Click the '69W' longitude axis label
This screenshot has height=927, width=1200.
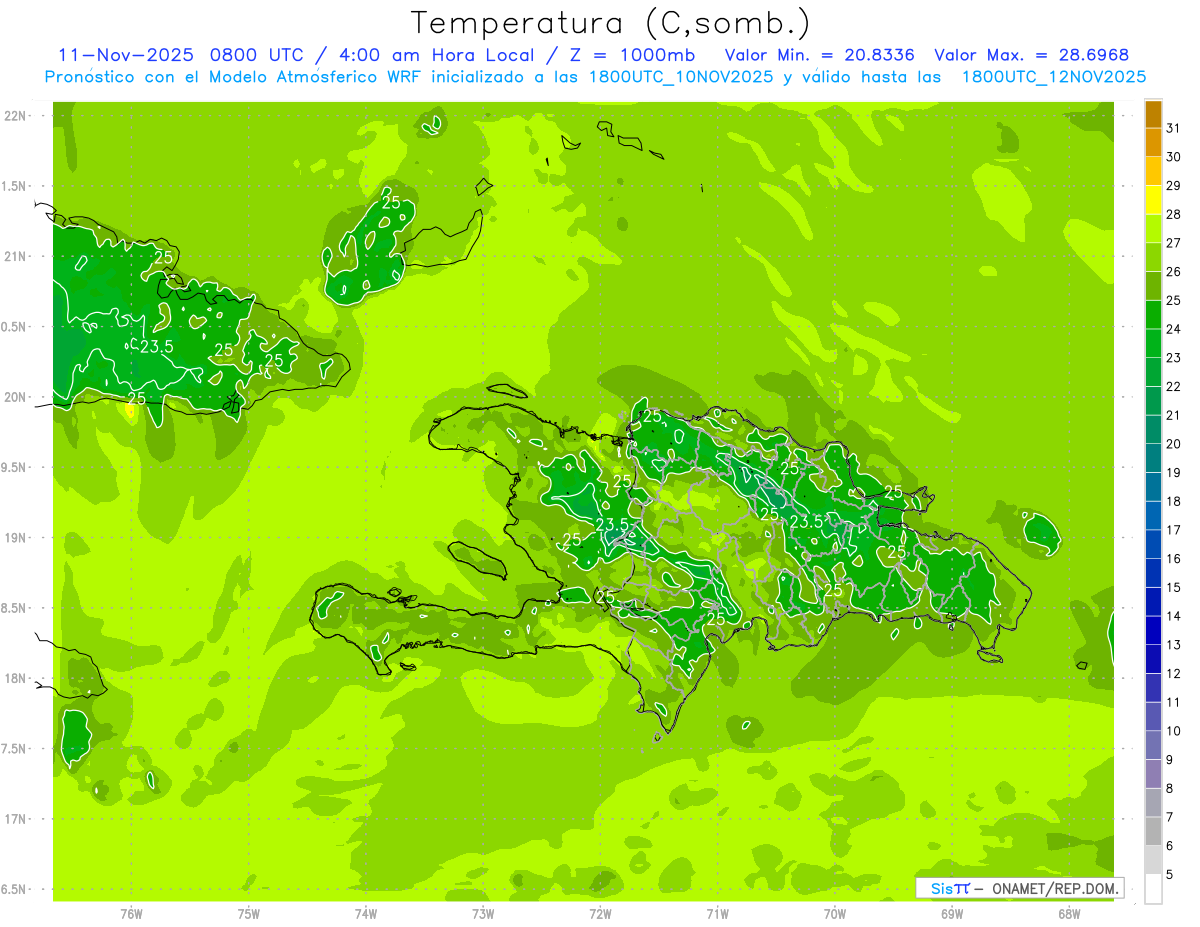951,914
